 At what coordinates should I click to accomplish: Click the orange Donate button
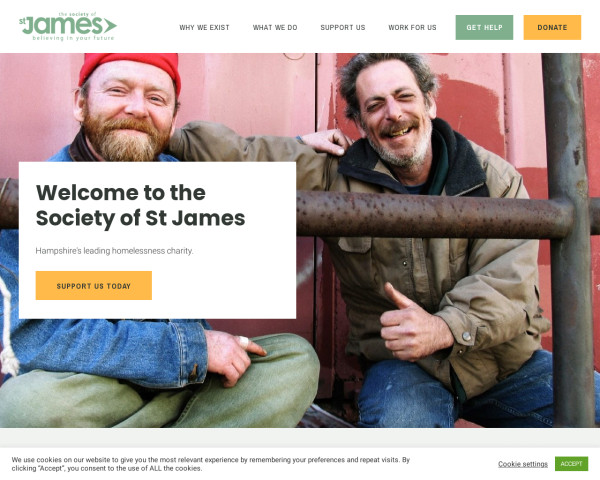pos(552,28)
